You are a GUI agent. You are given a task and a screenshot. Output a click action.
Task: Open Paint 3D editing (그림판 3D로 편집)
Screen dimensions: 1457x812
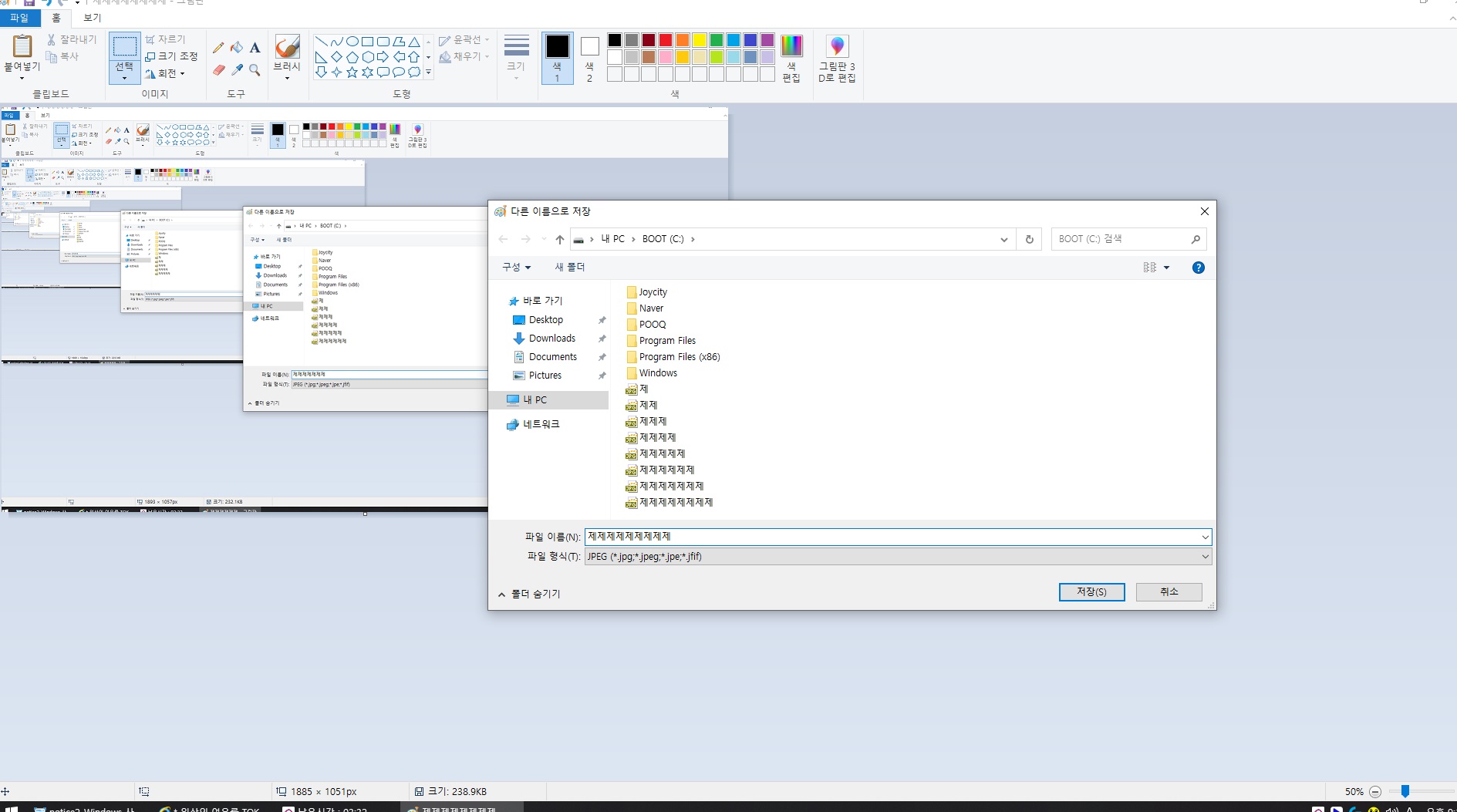coord(837,58)
